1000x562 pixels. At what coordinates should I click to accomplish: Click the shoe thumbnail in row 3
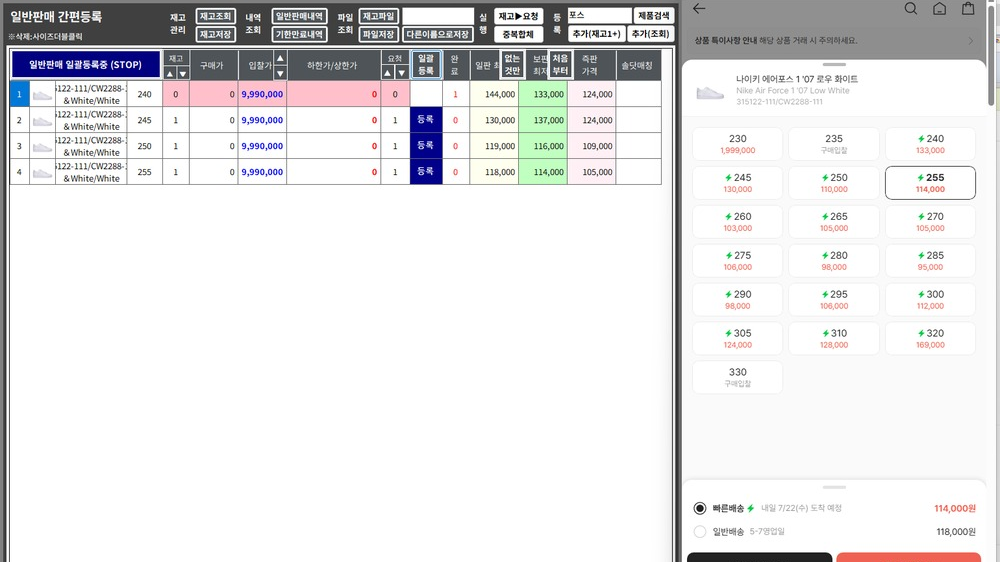tap(42, 147)
